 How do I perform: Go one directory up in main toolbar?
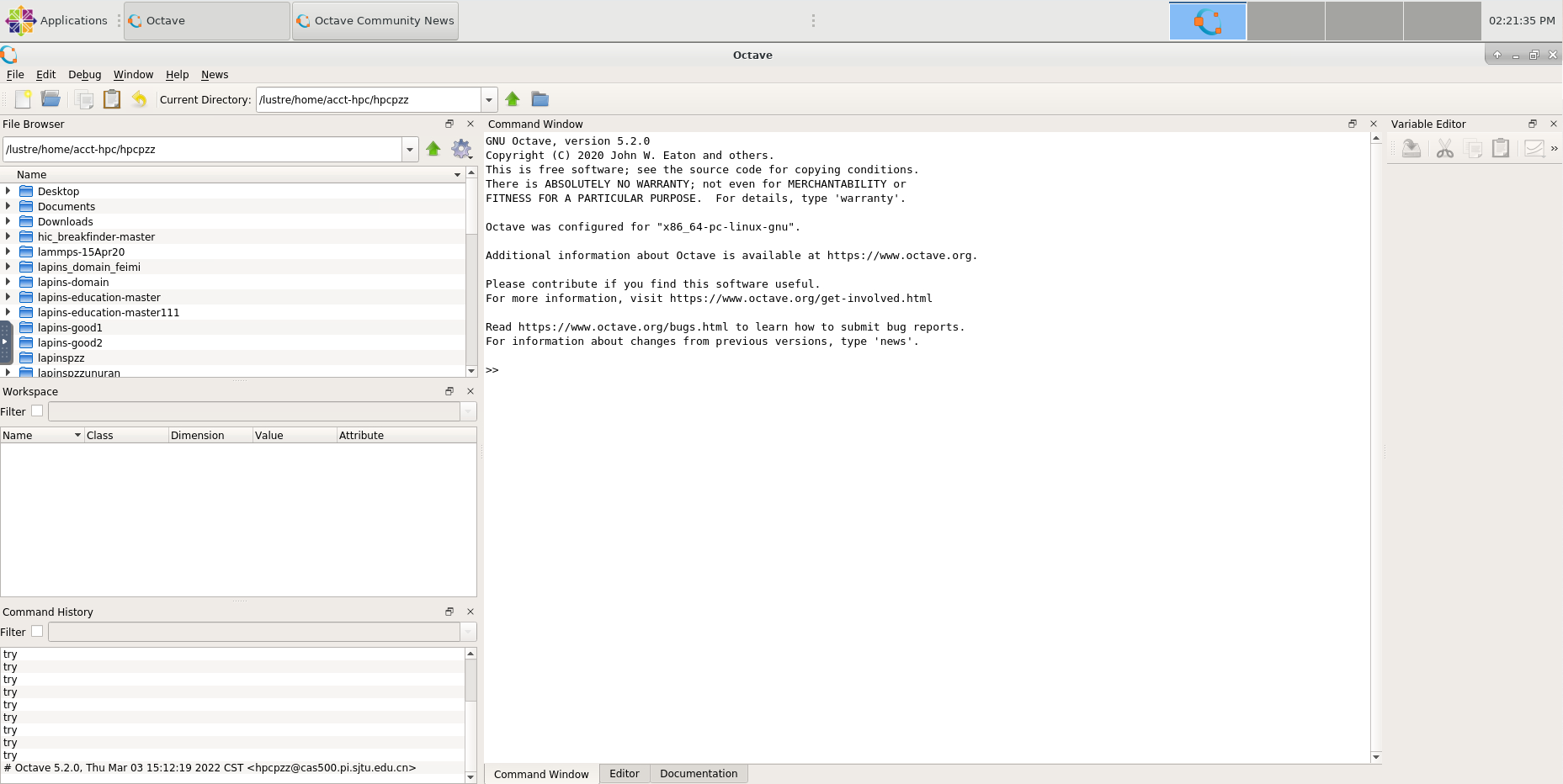point(513,99)
